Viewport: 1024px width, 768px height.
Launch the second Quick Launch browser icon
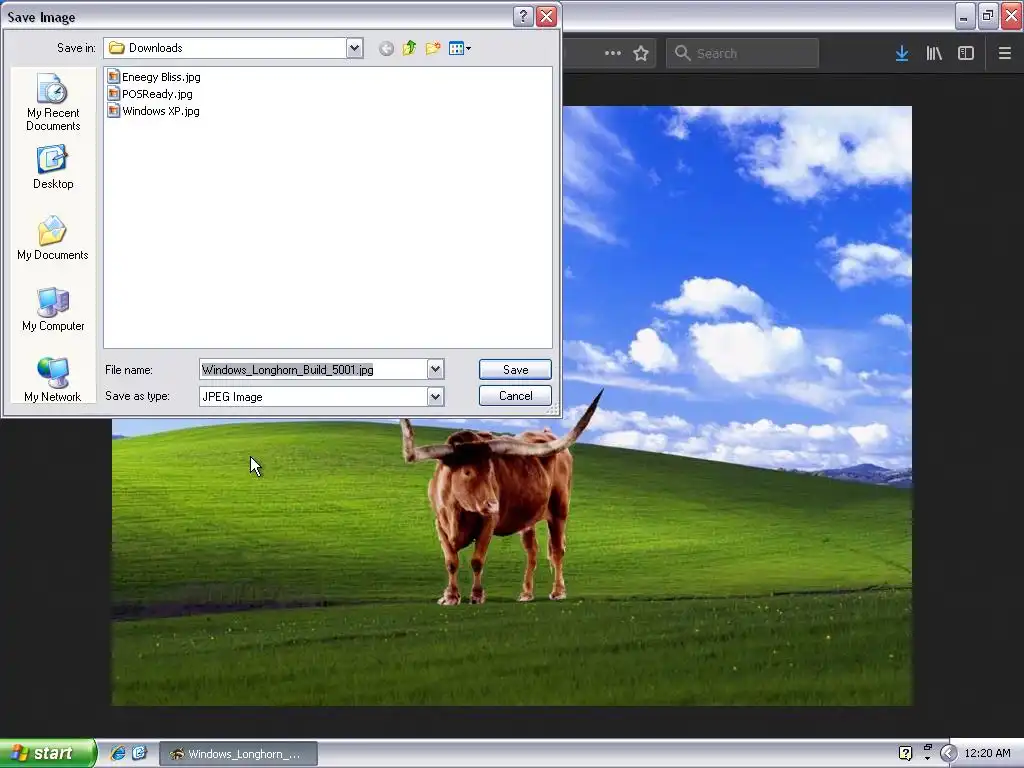click(139, 753)
